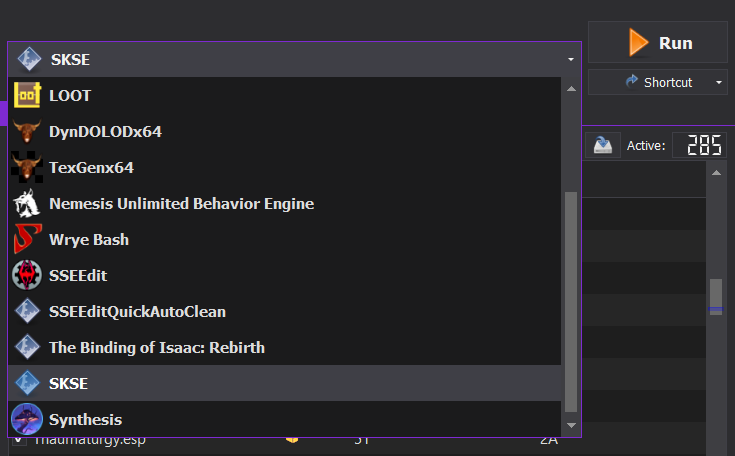This screenshot has height=456, width=735.
Task: Choose DynDOLODx64 from the list
Action: 284,131
